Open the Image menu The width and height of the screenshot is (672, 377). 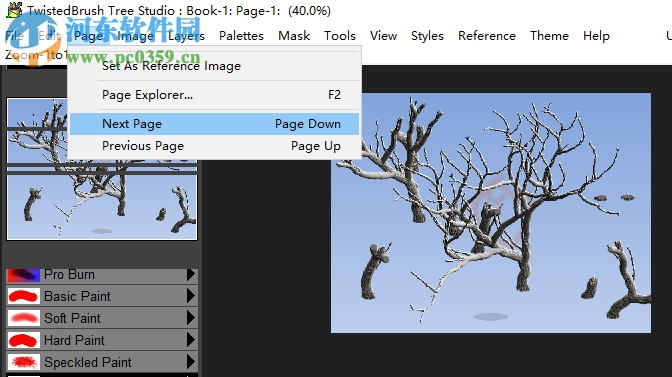[x=135, y=36]
